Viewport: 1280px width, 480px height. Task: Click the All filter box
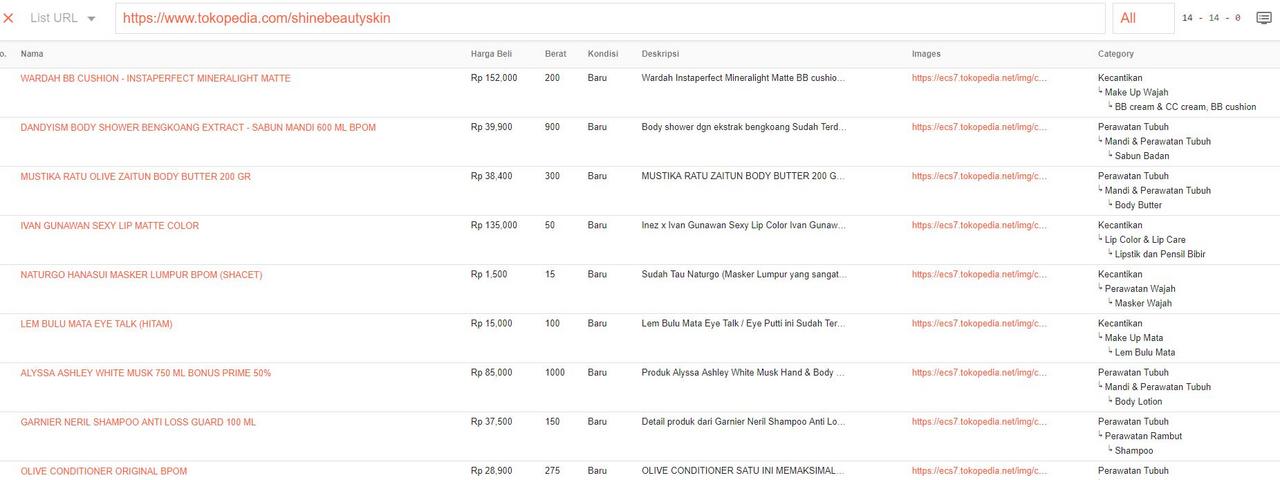[1143, 18]
